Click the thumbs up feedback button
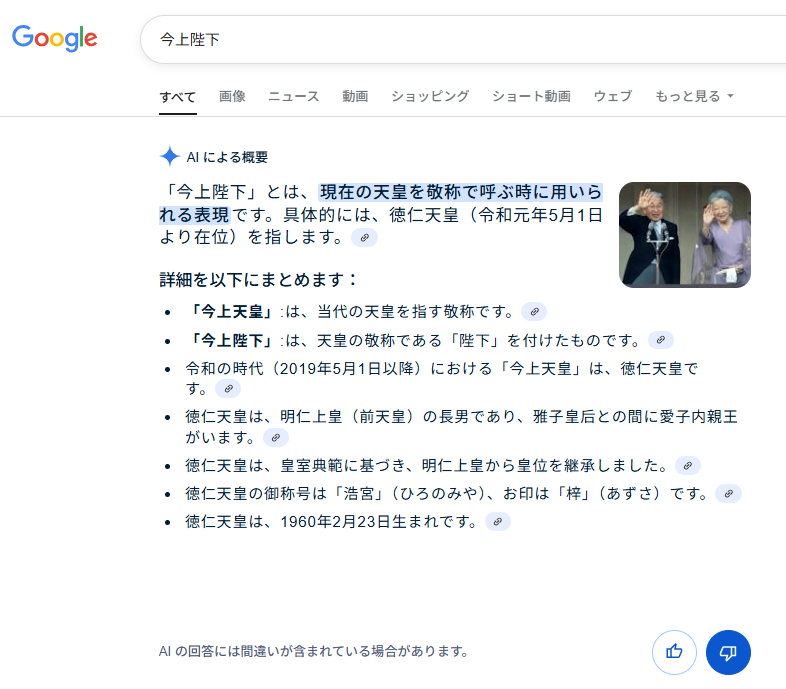This screenshot has width=786, height=689. point(674,652)
